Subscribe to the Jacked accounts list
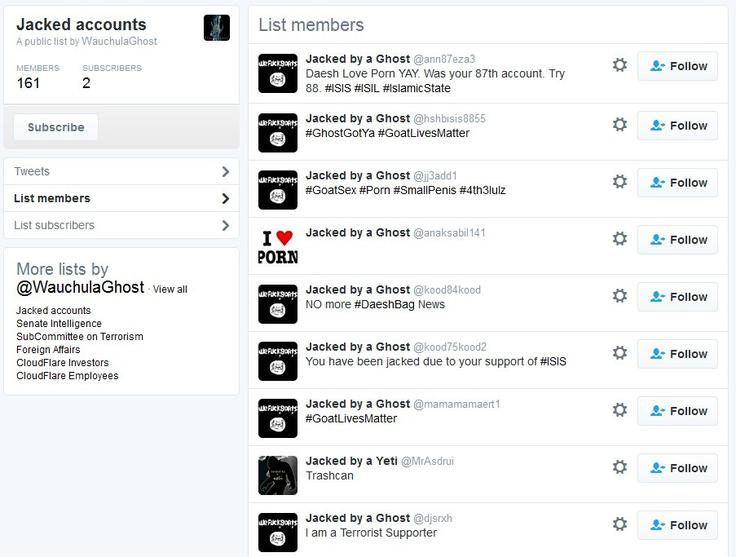Viewport: 736px width, 557px height. 56,127
